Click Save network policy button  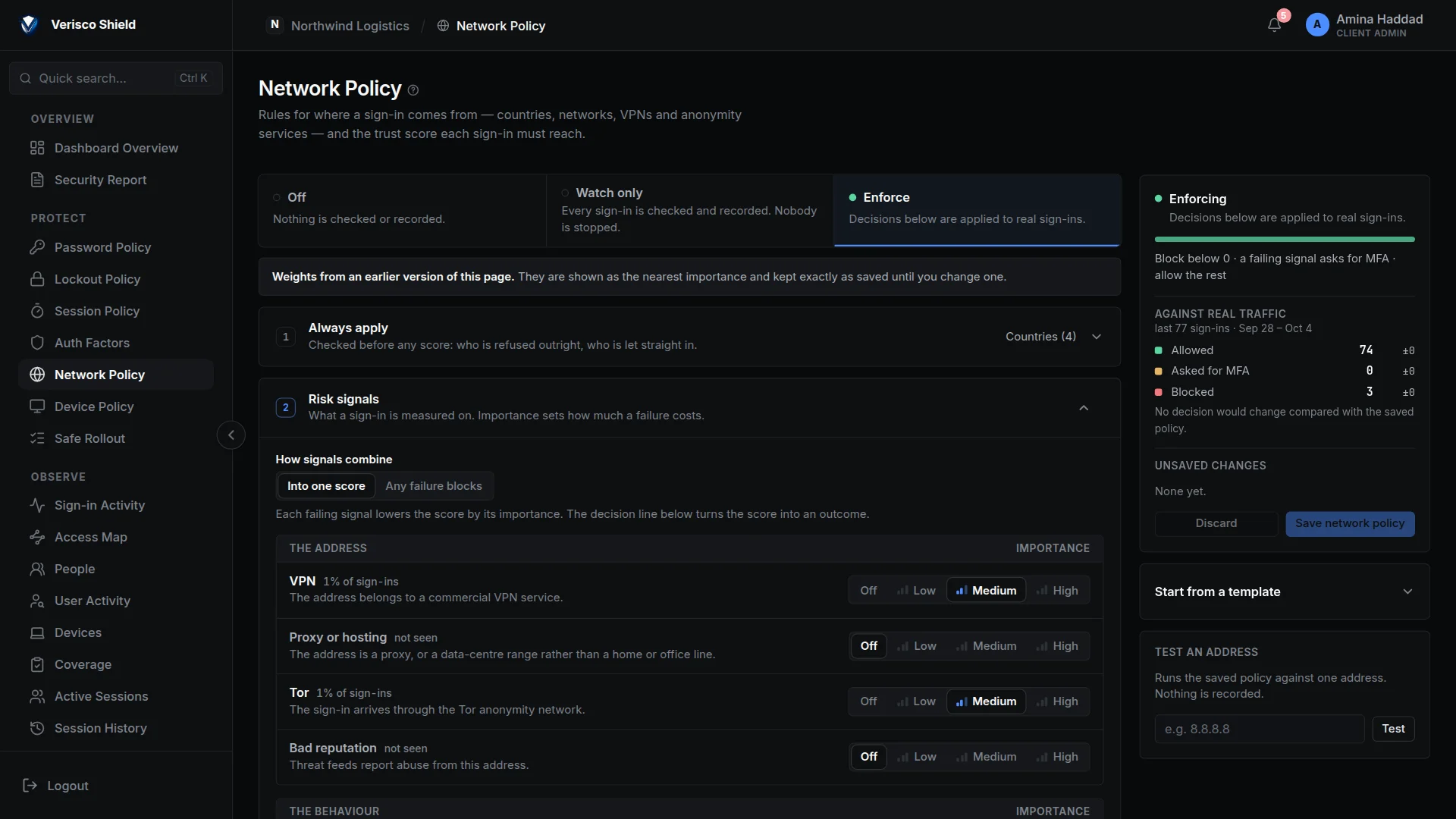[x=1350, y=523]
